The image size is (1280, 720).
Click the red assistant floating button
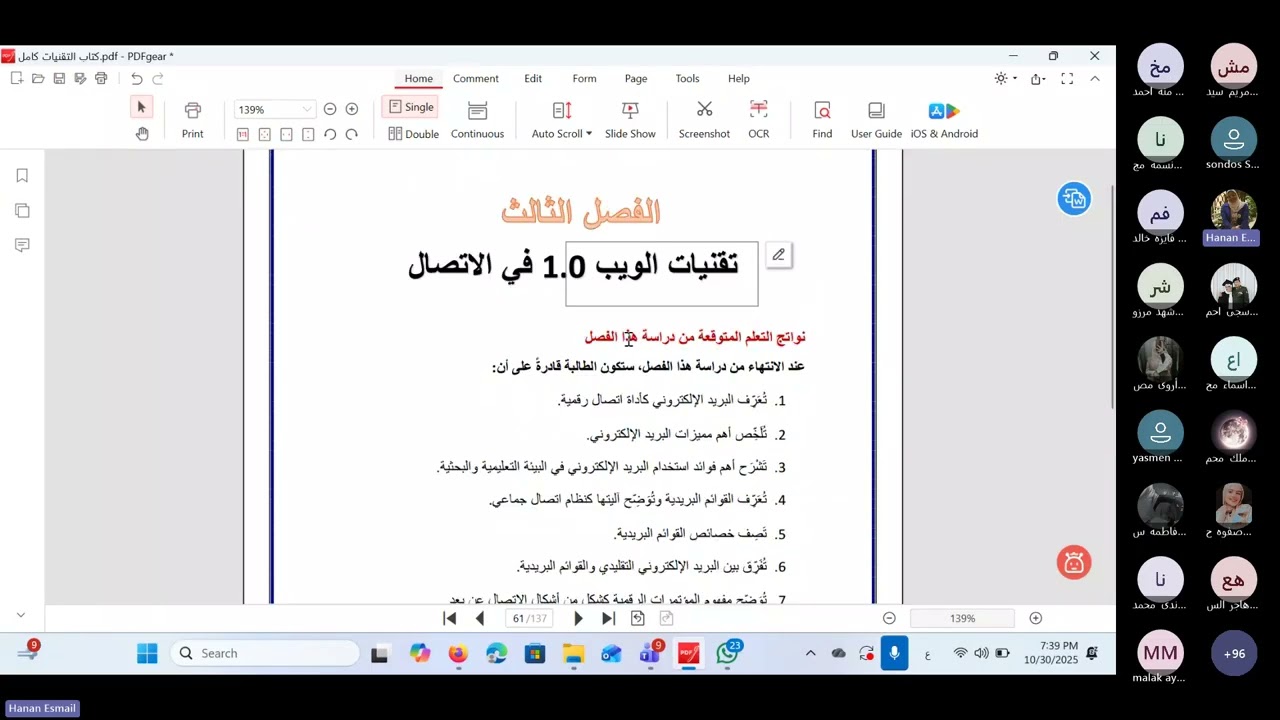[1074, 563]
